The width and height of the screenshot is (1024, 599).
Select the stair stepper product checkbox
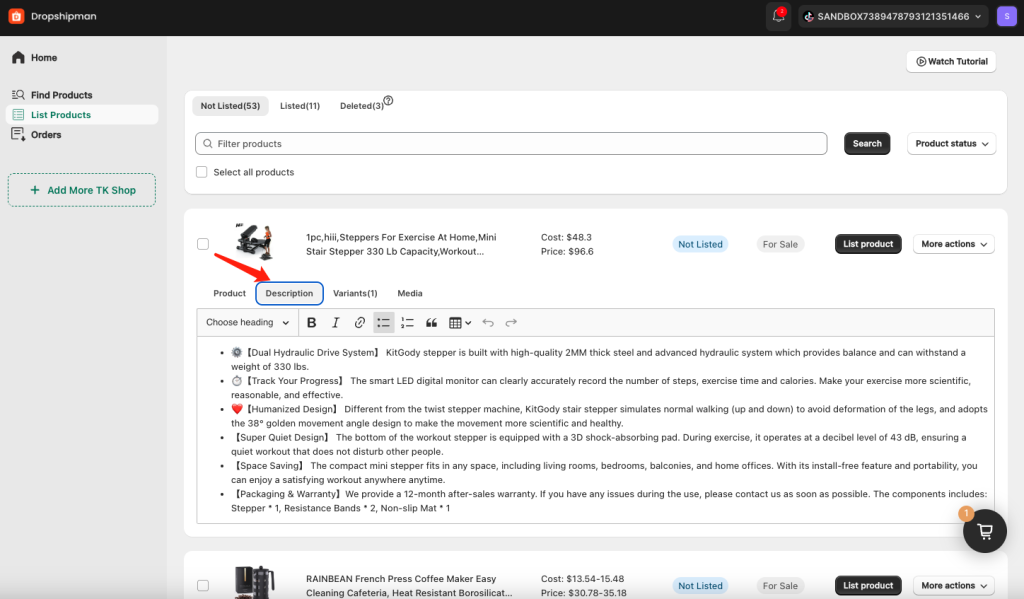[203, 244]
